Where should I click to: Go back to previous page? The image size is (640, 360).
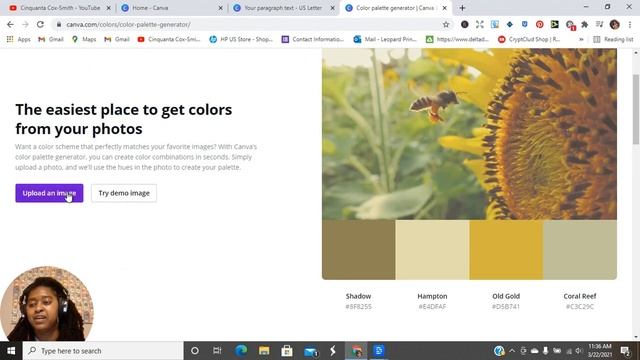[10, 24]
